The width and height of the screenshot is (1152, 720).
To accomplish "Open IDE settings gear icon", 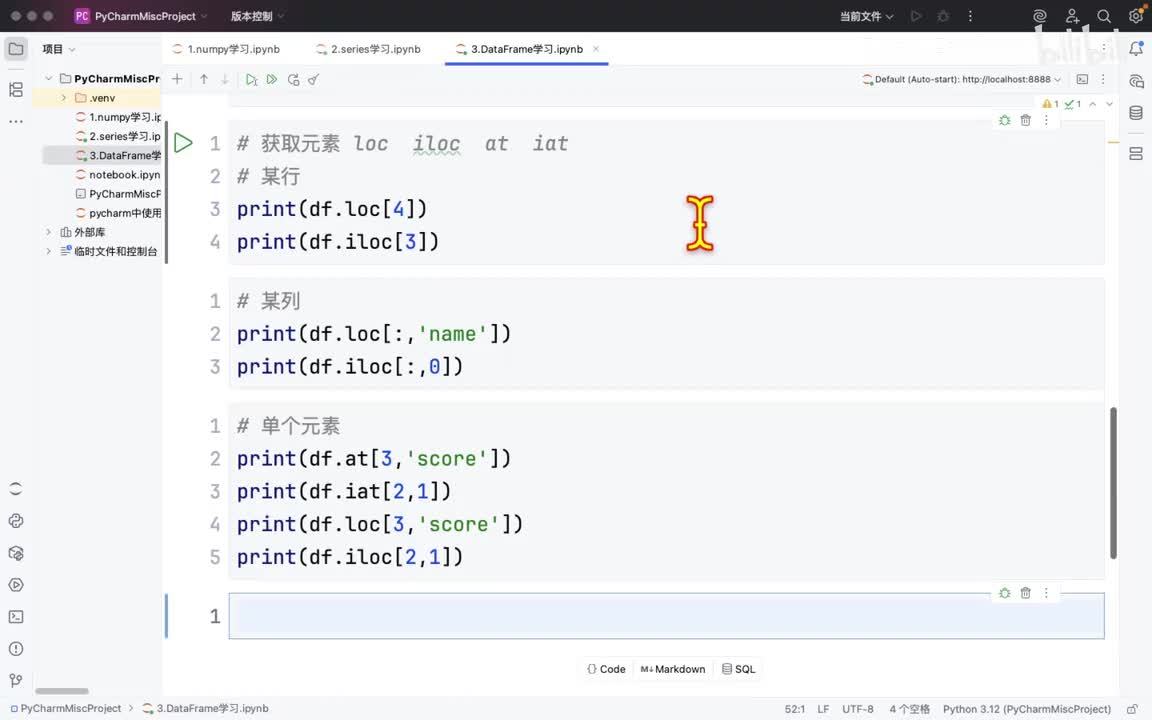I will tap(1136, 15).
